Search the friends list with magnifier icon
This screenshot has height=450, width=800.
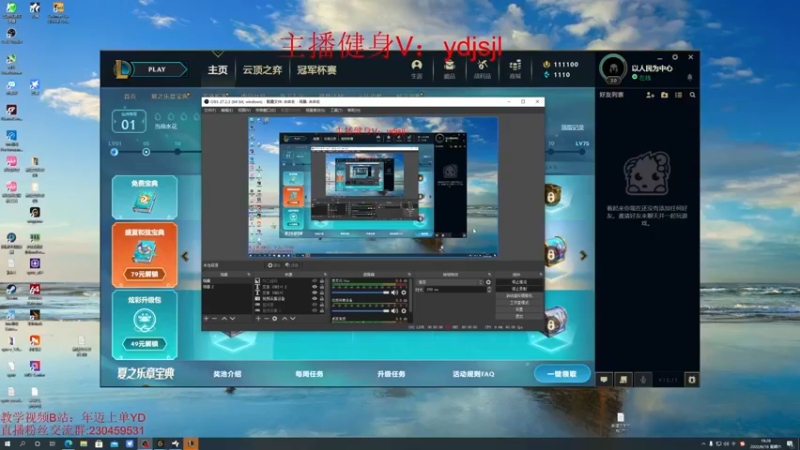coord(692,95)
